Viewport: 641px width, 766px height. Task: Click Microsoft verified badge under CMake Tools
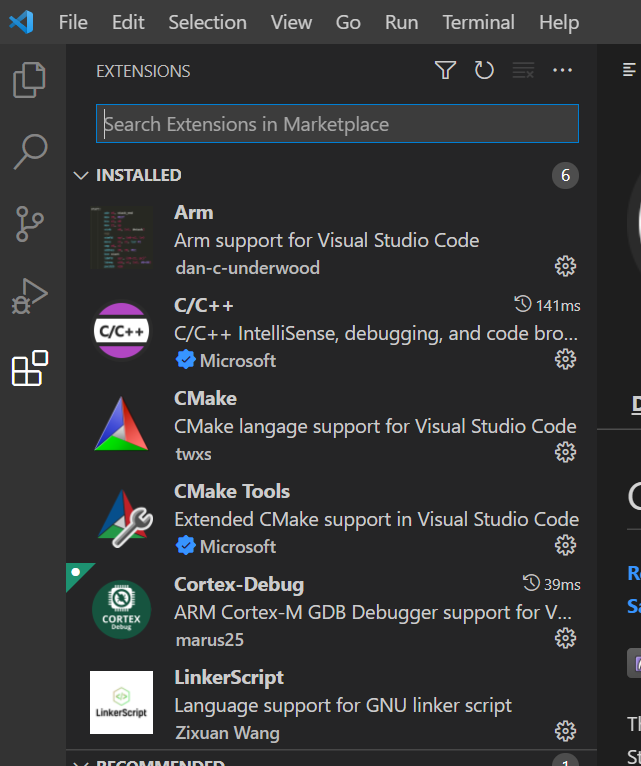[185, 546]
